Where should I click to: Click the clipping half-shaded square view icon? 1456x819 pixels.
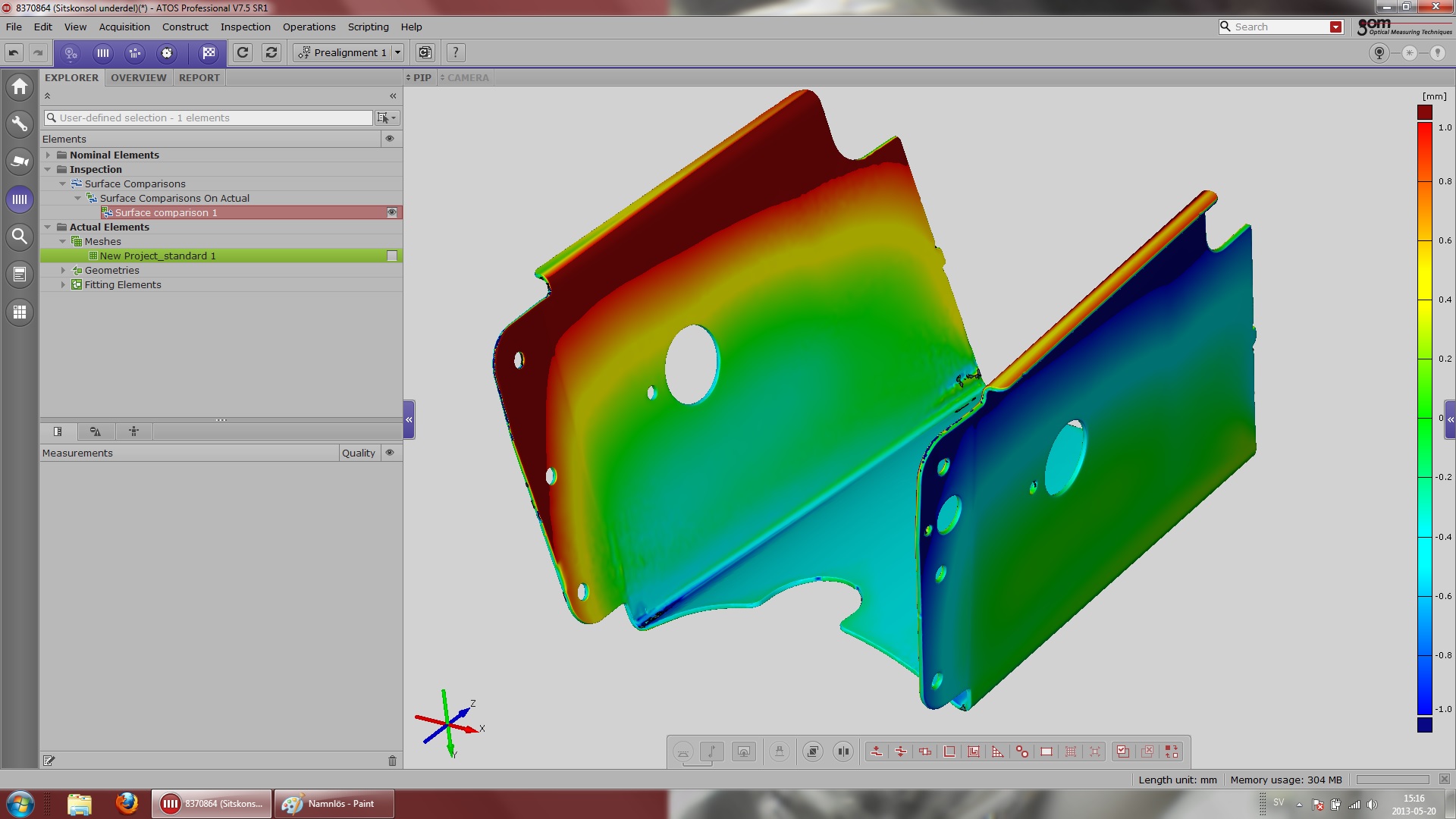[813, 752]
